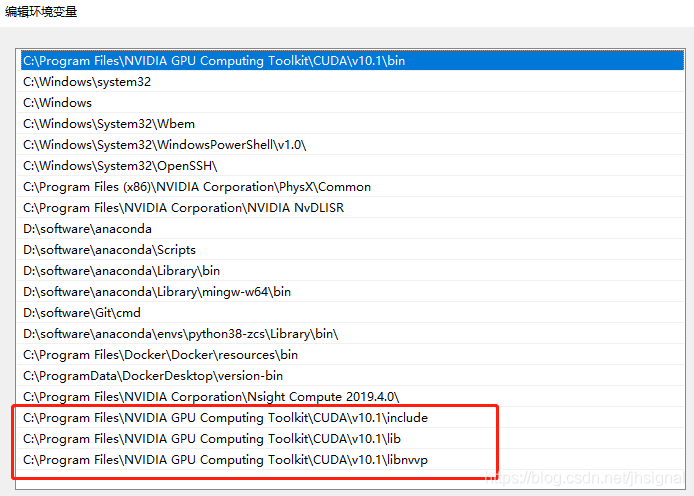Select the System32\OpenSSH path entry

pyautogui.click(x=120, y=166)
